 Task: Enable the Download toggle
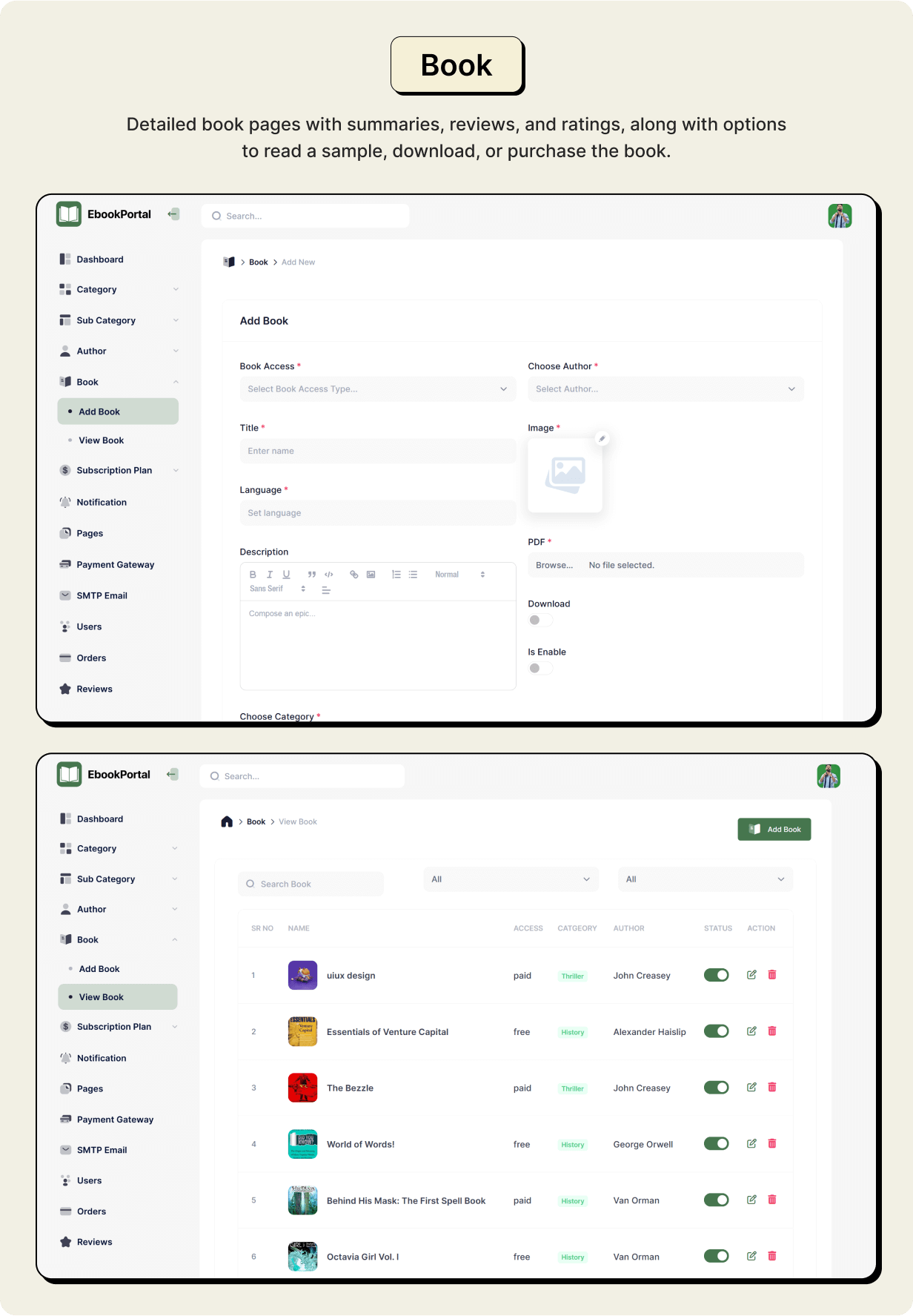pos(540,620)
